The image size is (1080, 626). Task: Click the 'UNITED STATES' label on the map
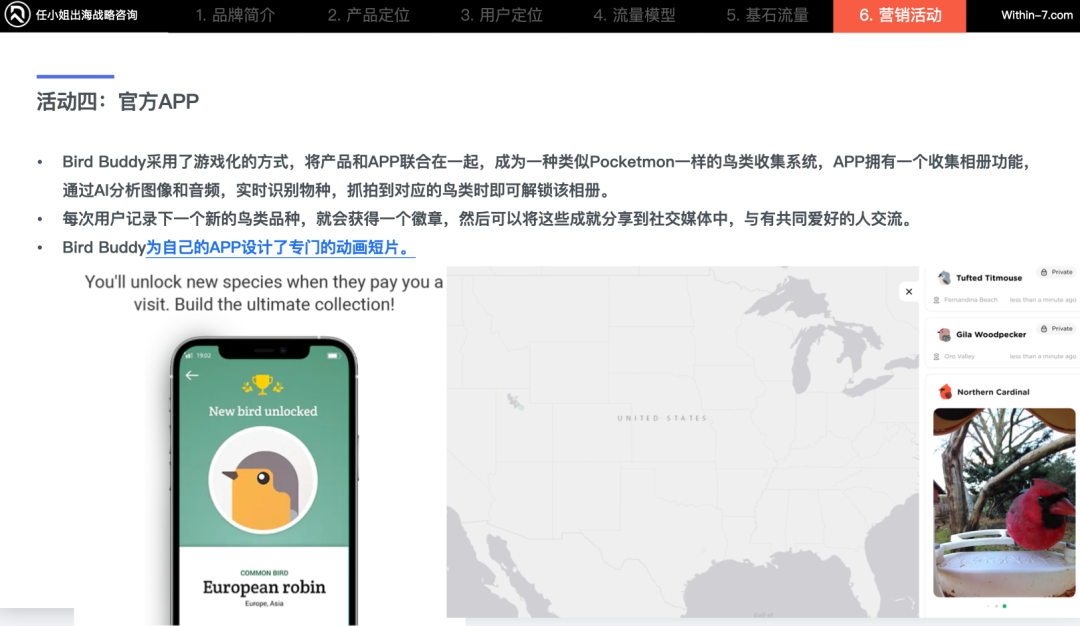coord(661,418)
